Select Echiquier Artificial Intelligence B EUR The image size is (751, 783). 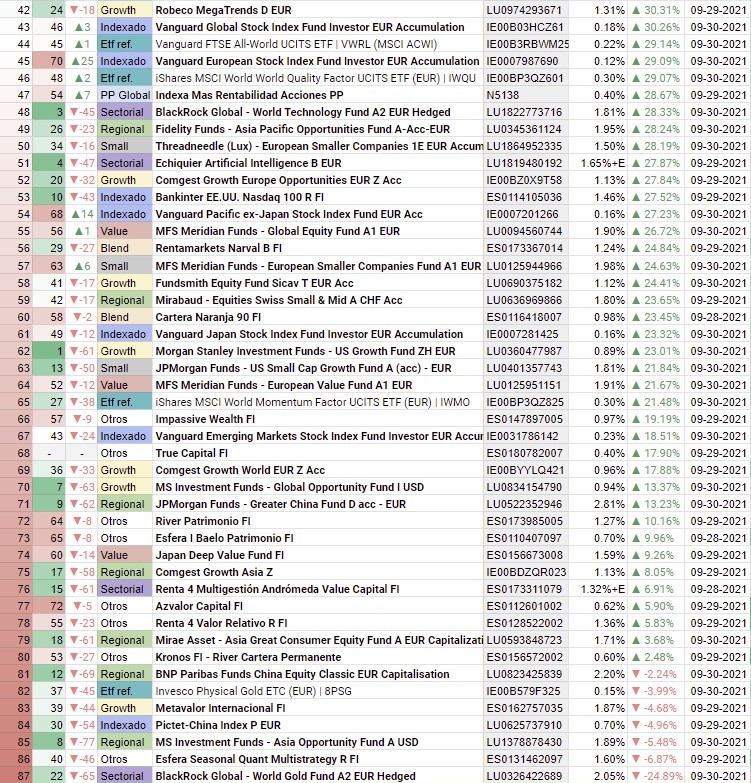(248, 163)
